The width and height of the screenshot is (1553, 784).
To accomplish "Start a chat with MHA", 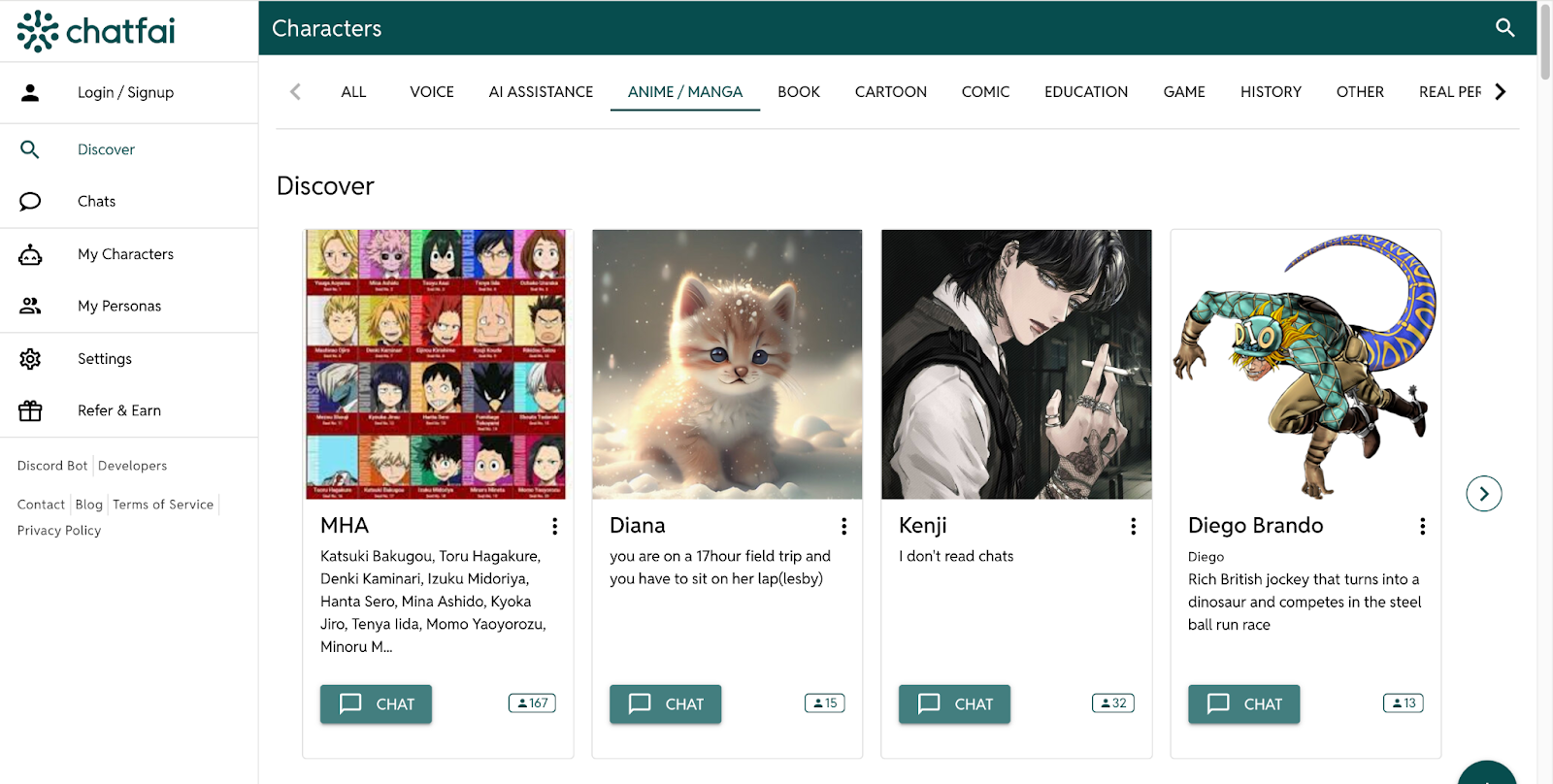I will [376, 704].
